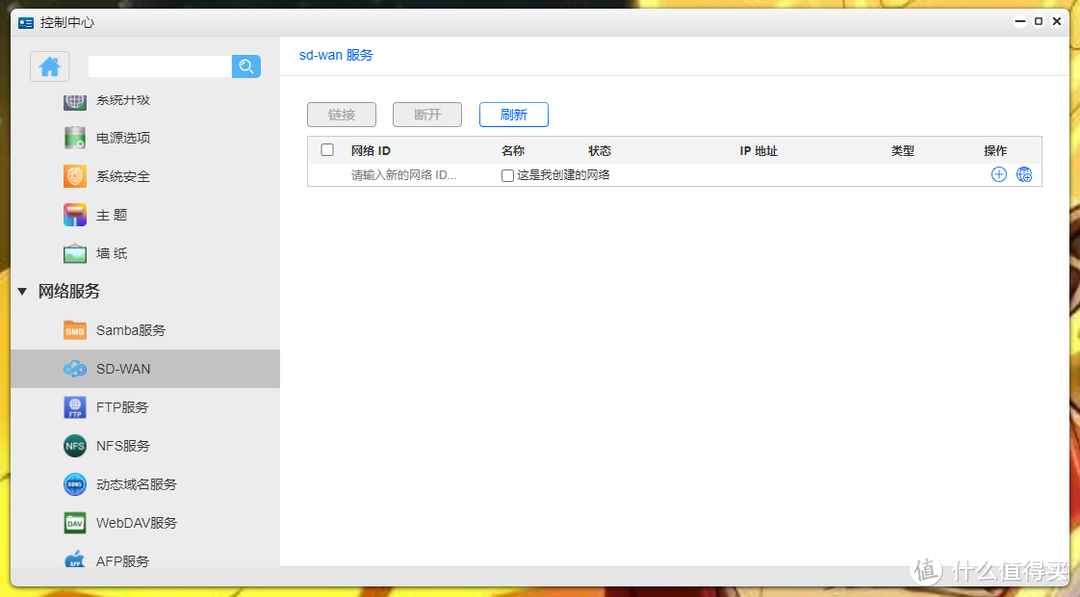The height and width of the screenshot is (597, 1080).
Task: Click the 动态域名服务 DDNS icon
Action: pyautogui.click(x=74, y=484)
